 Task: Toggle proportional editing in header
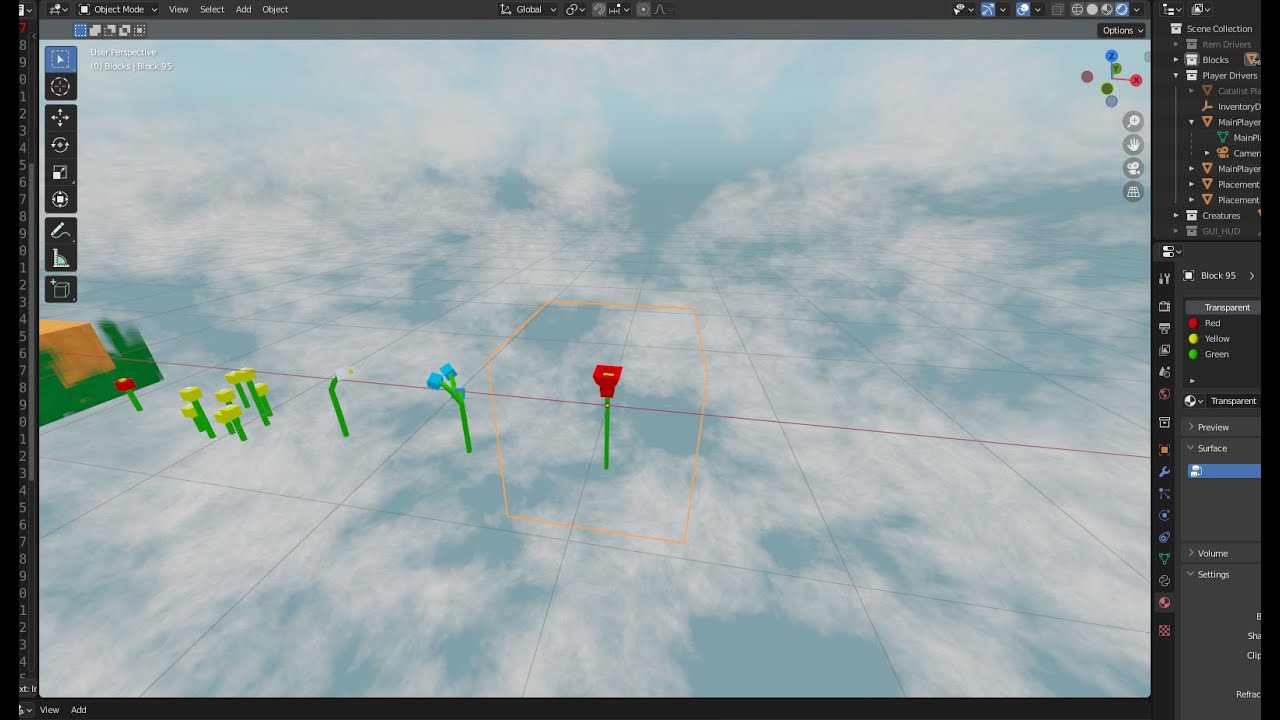pyautogui.click(x=643, y=9)
